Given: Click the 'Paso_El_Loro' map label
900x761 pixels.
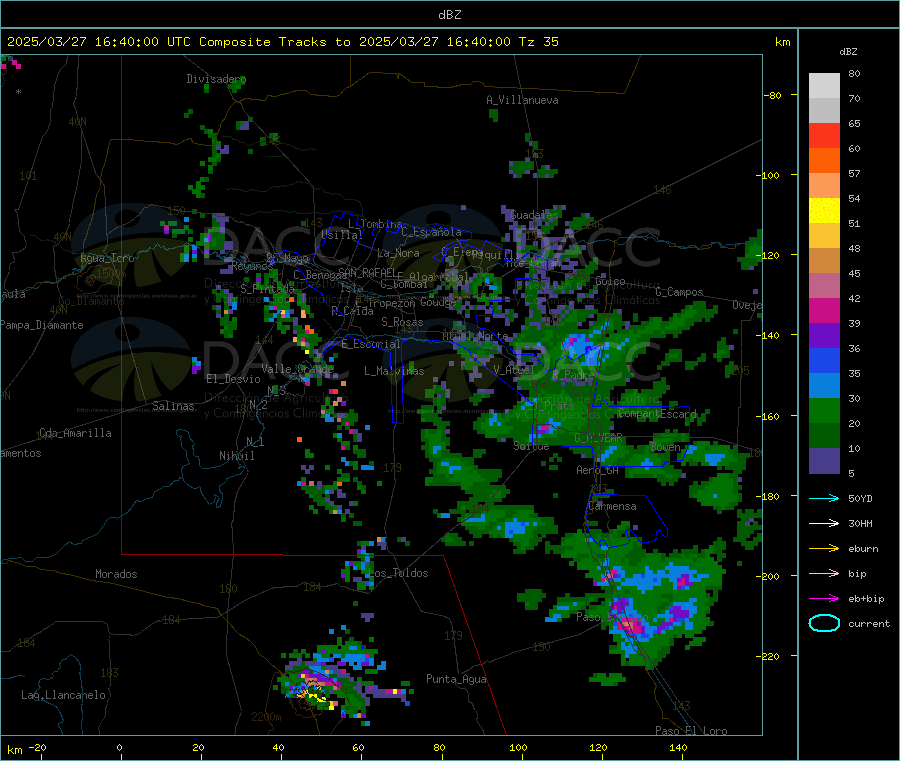Looking at the screenshot, I should (691, 731).
